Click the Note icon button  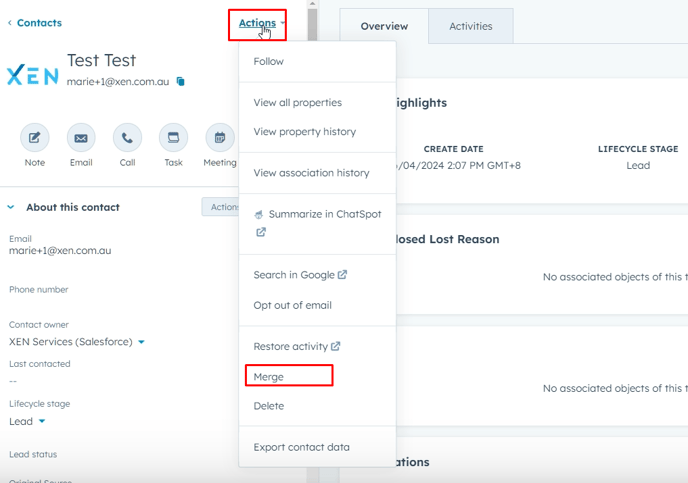(x=35, y=138)
